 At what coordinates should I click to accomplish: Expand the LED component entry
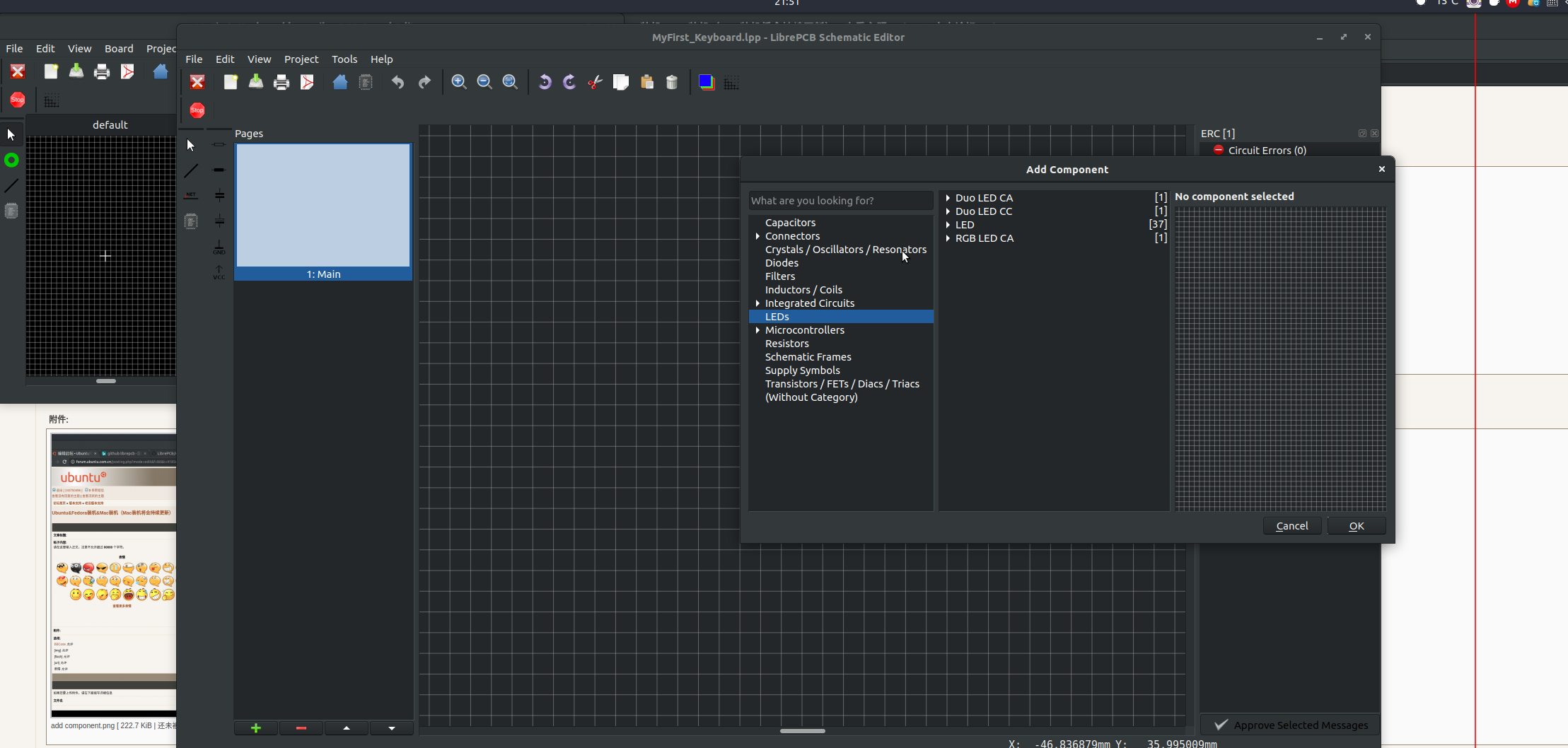point(948,225)
